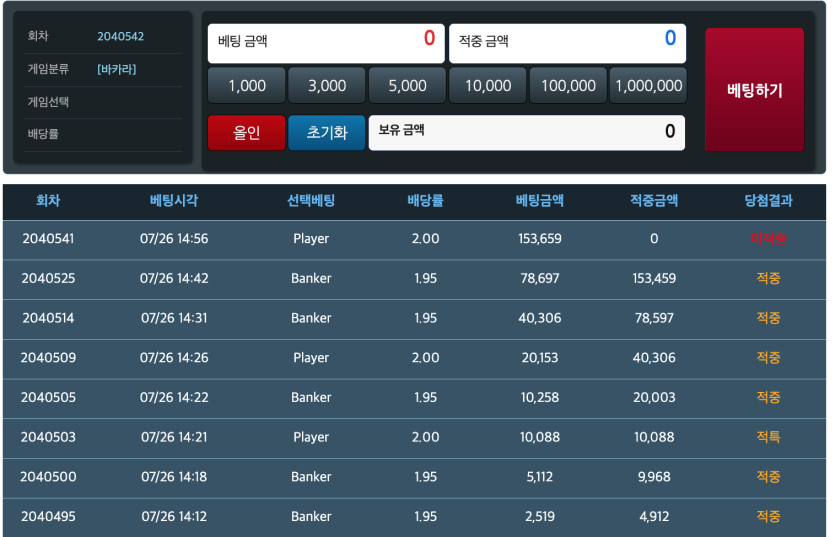The height and width of the screenshot is (537, 835).
Task: Sort by the 회차 column header
Action: pyautogui.click(x=48, y=201)
